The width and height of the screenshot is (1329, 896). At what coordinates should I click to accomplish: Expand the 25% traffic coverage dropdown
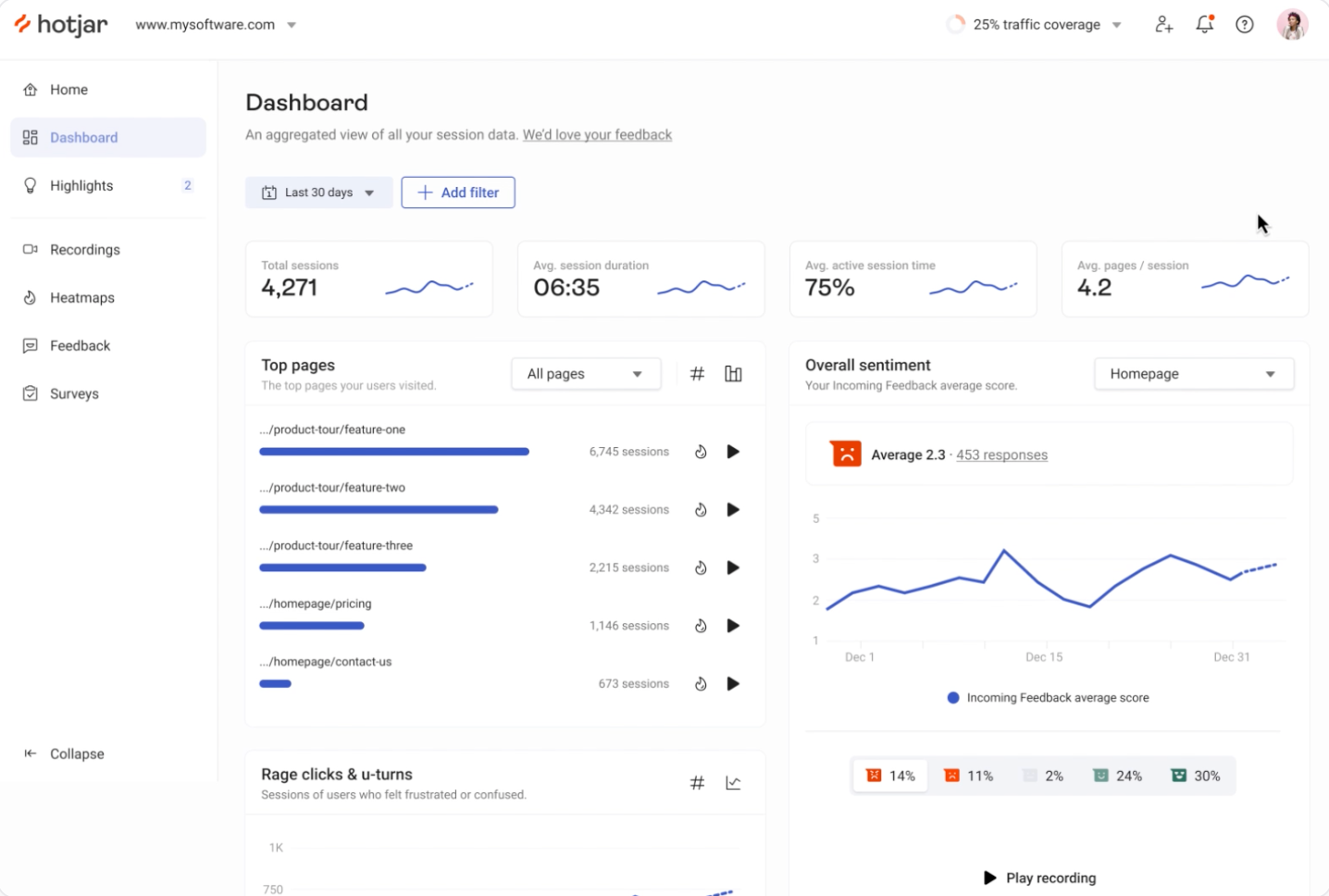click(x=1035, y=25)
